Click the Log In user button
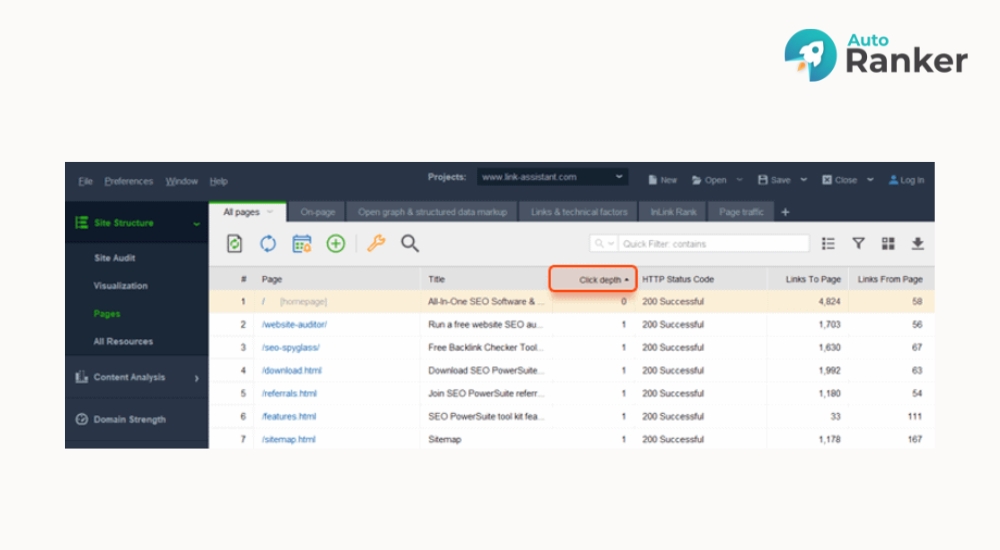Image resolution: width=1000 pixels, height=550 pixels. 906,180
